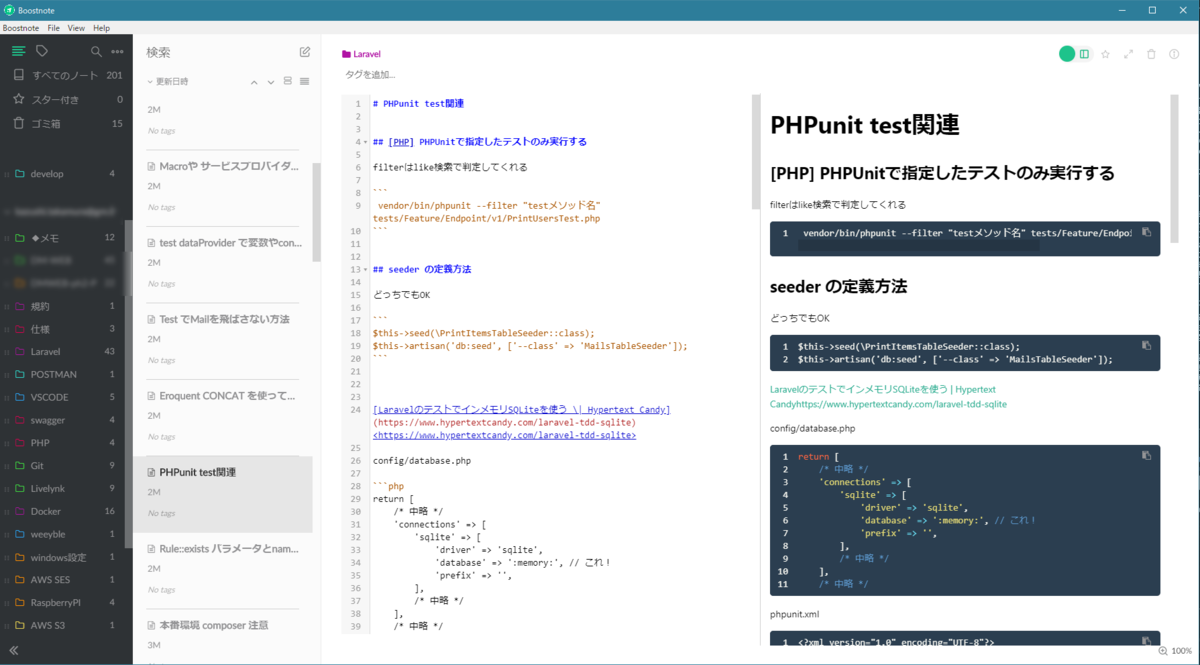The image size is (1200, 665).
Task: Open note 'Test でMailを飛ばさない方法'
Action: [223, 339]
